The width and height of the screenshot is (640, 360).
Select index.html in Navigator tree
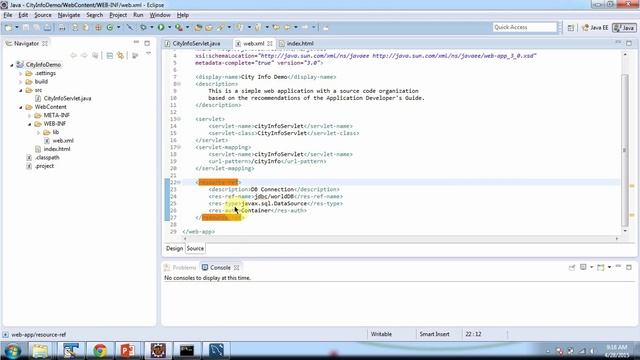pos(57,149)
